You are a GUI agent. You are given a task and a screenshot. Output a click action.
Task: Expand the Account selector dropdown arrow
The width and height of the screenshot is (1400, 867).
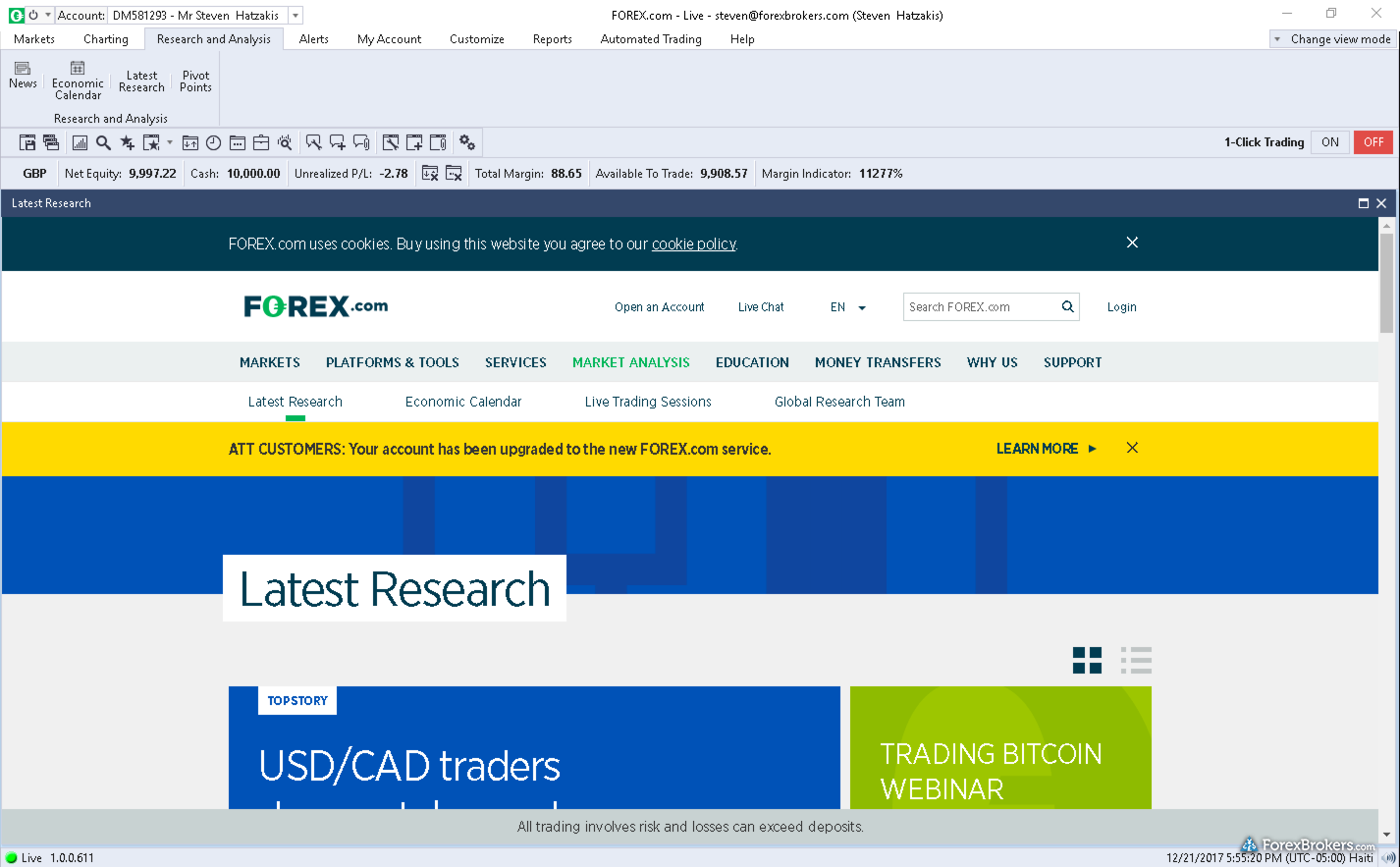[295, 16]
